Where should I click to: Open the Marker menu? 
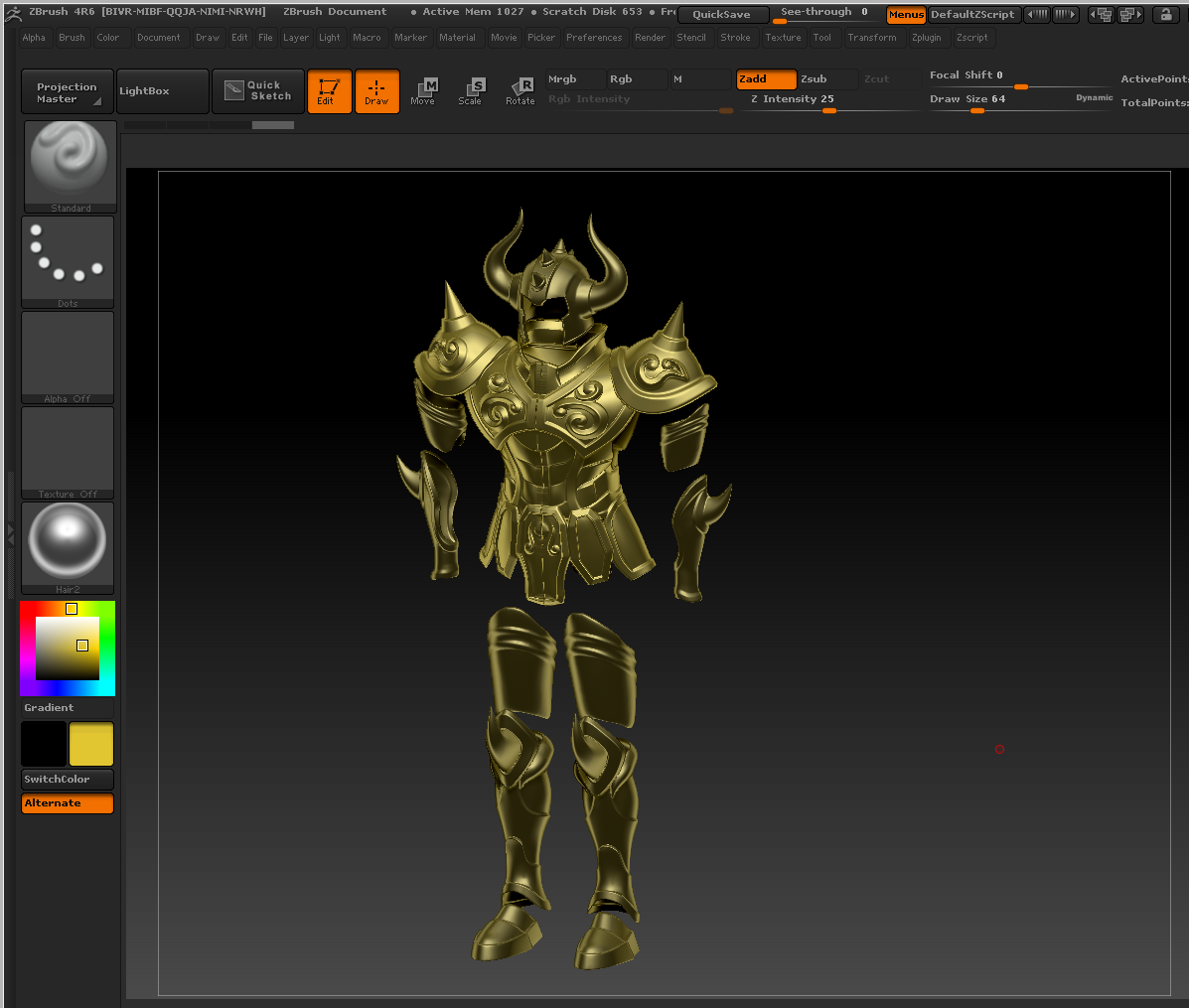(411, 37)
